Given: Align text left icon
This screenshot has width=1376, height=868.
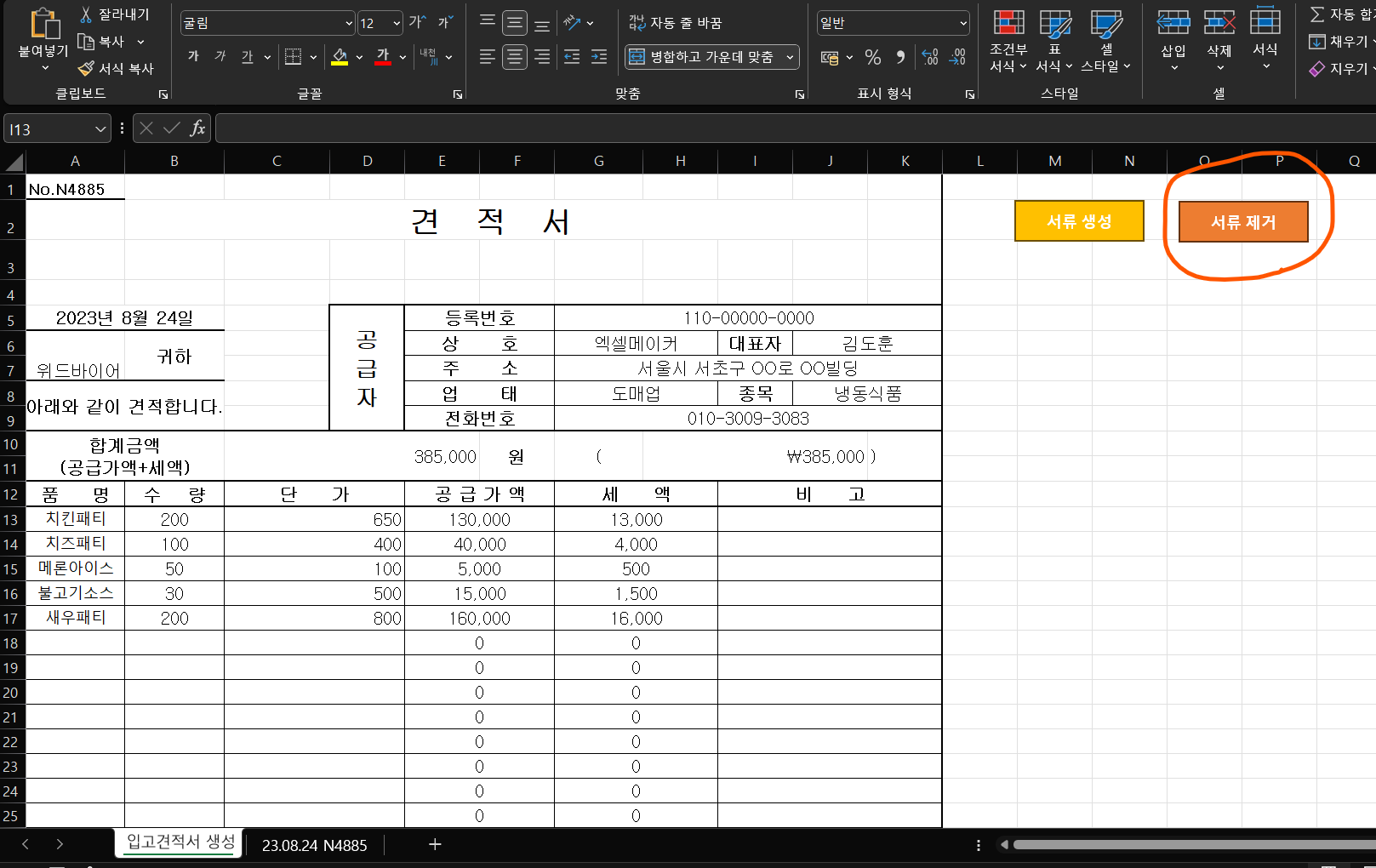Looking at the screenshot, I should [487, 57].
